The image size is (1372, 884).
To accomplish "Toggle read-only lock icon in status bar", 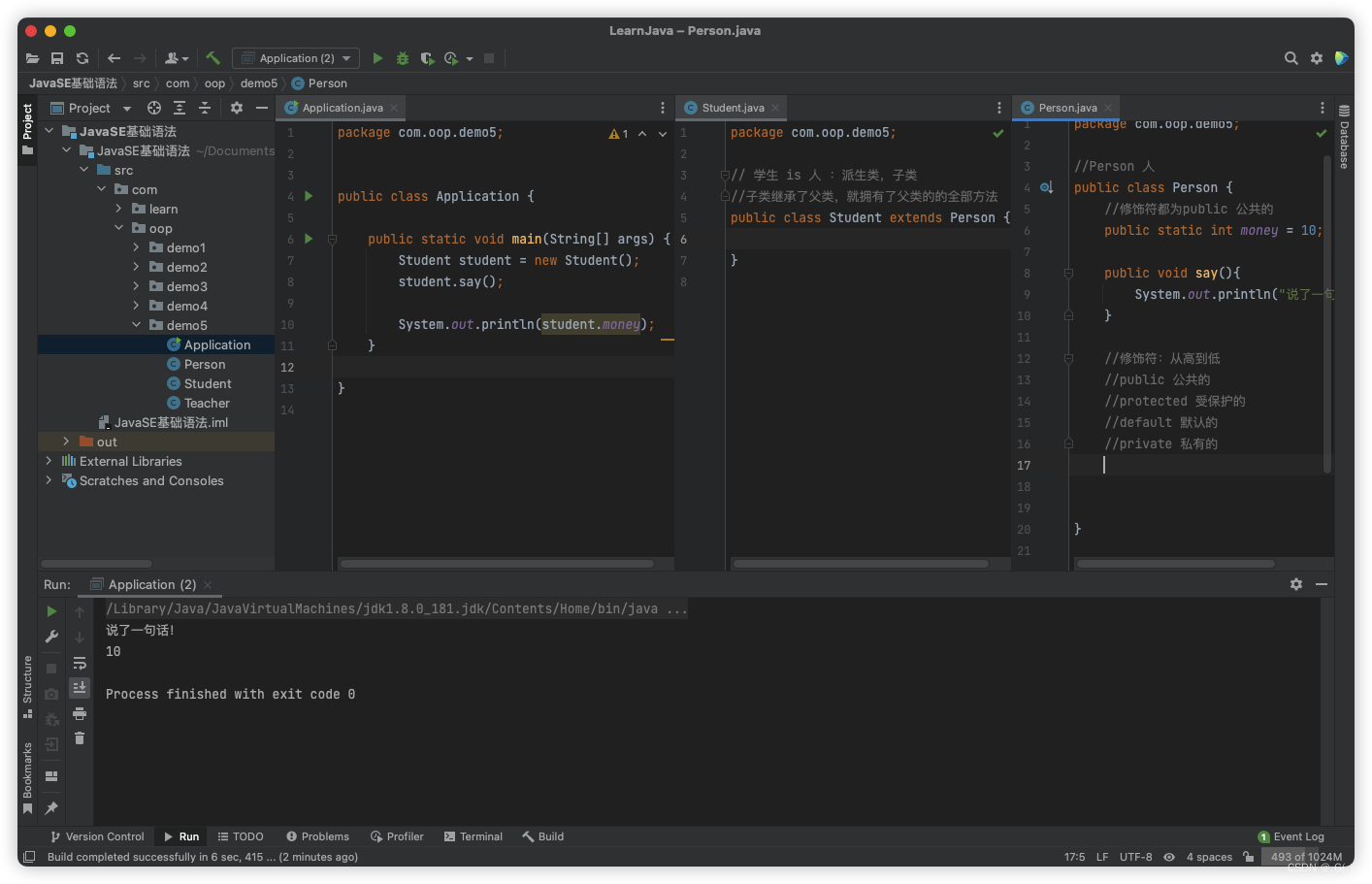I will pos(1249,857).
